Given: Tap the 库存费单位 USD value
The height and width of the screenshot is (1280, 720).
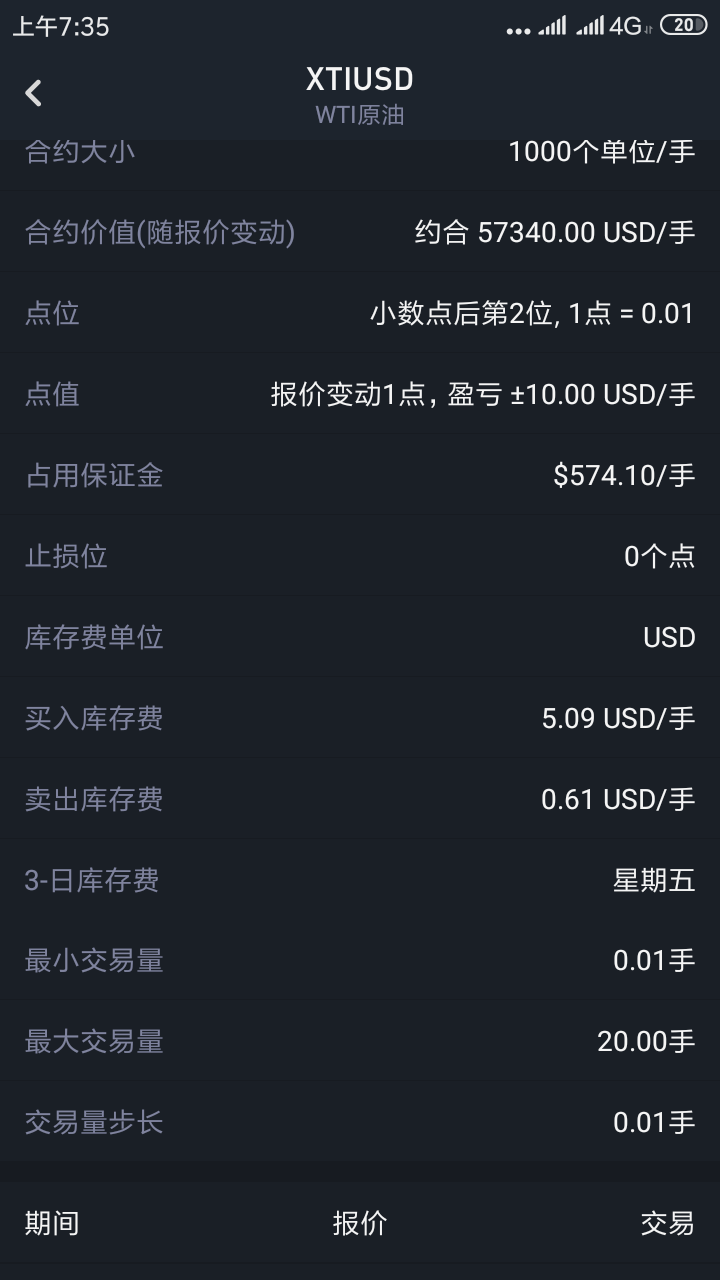Looking at the screenshot, I should point(669,637).
